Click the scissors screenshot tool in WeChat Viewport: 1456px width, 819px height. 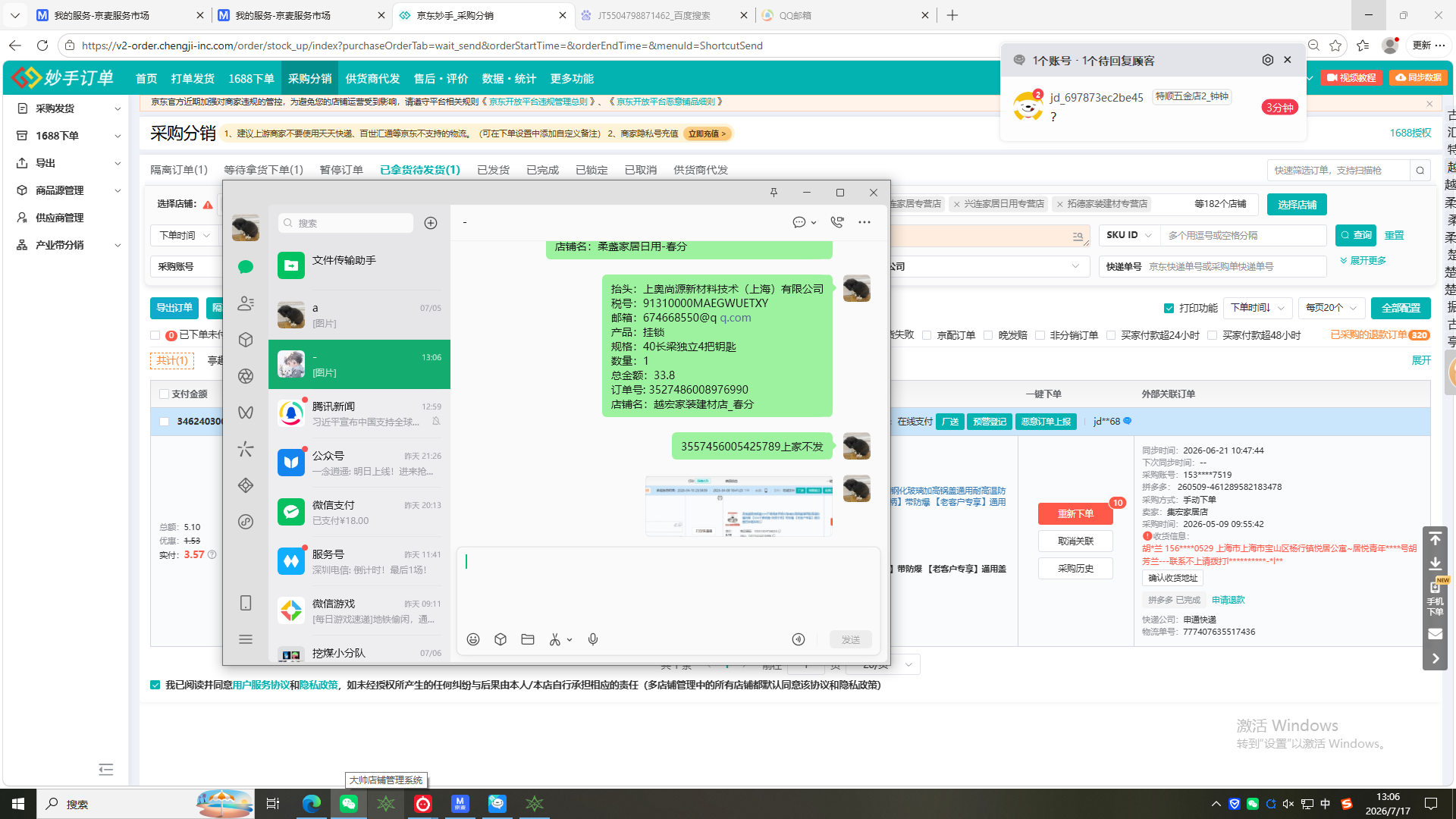coord(555,639)
